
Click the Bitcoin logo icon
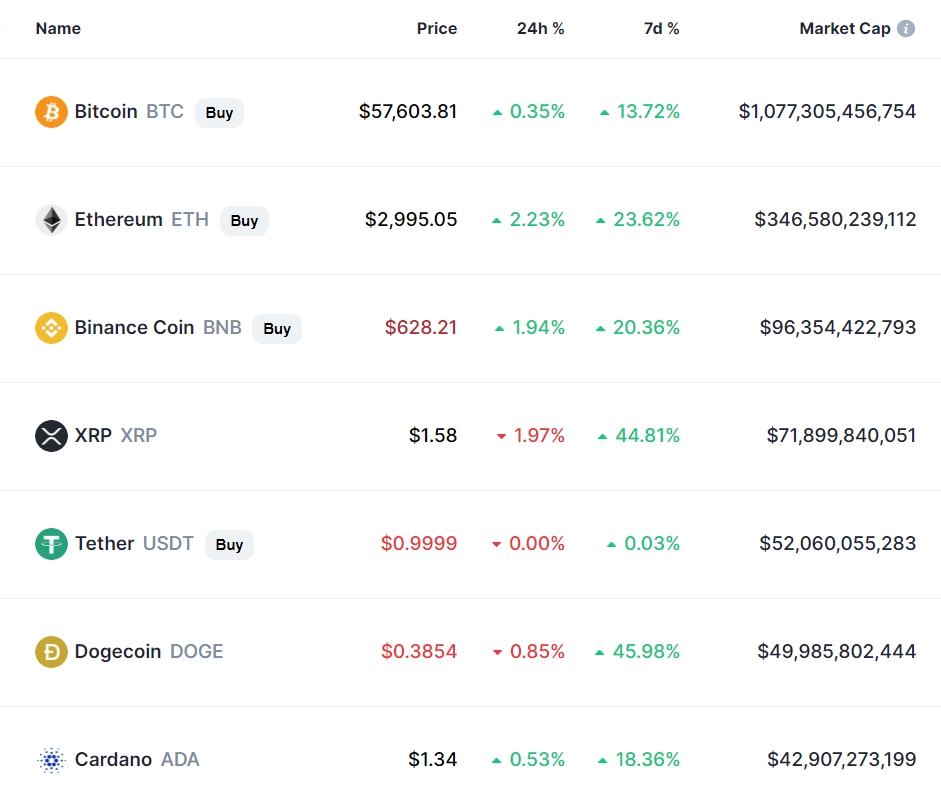[51, 112]
